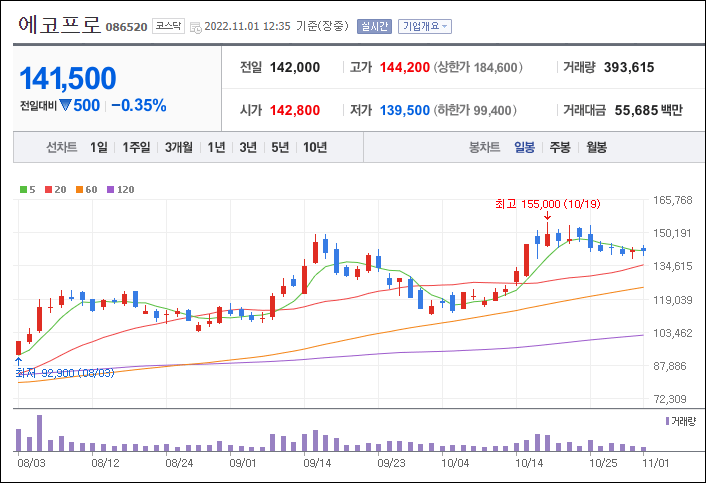The width and height of the screenshot is (706, 483).
Task: Click lower limit text 하한가 99,400
Action: pos(475,110)
